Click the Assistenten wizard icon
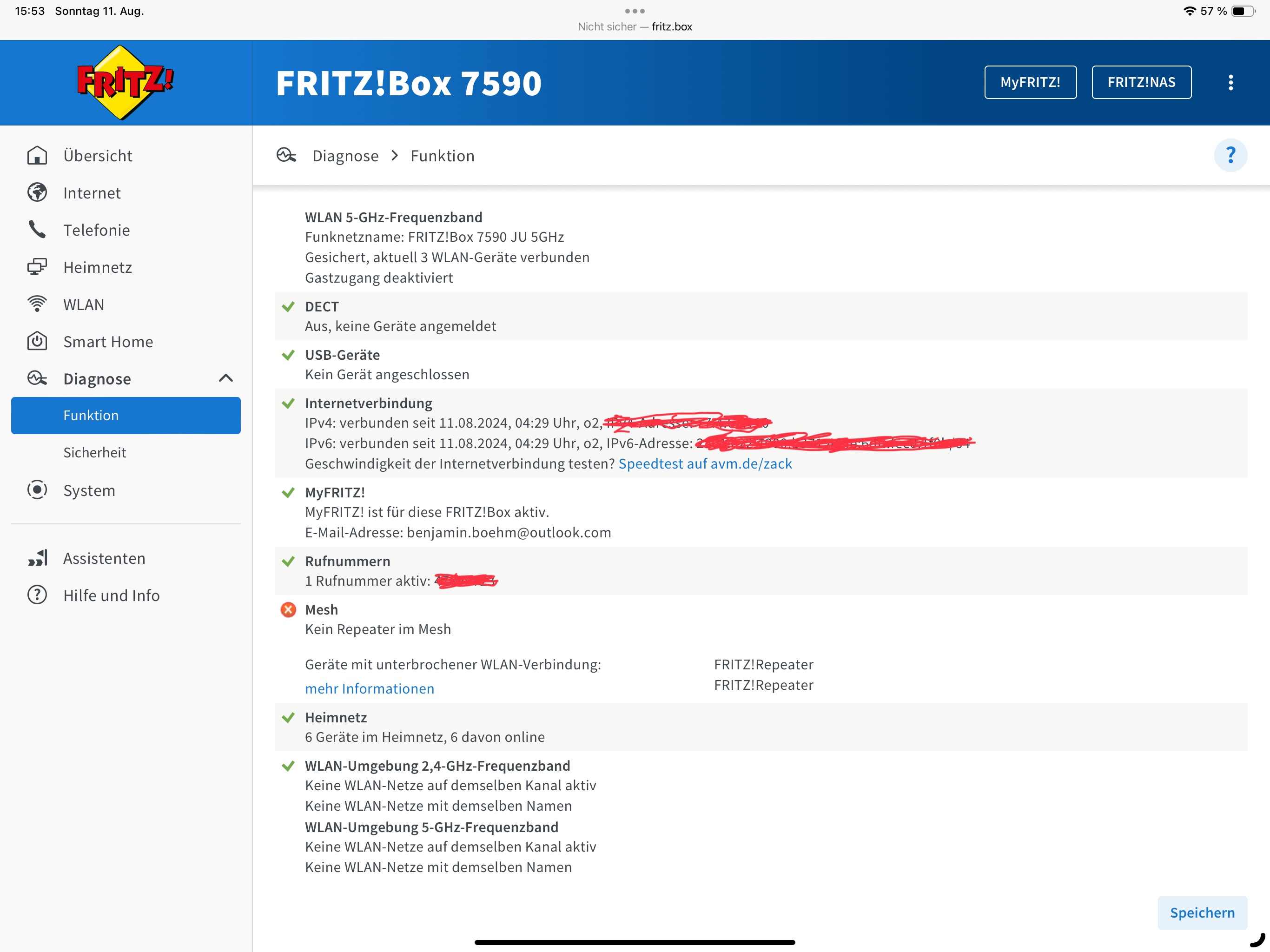The width and height of the screenshot is (1270, 952). point(37,558)
